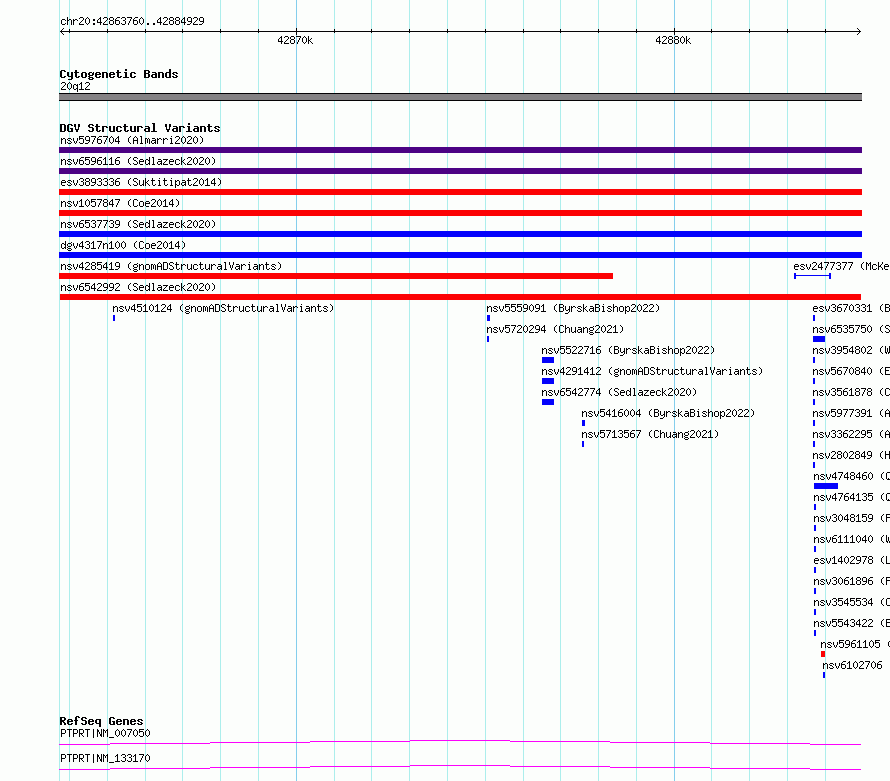Screen dimensions: 890x781
Task: Click the blue segment under nsv4291412
Action: point(548,381)
